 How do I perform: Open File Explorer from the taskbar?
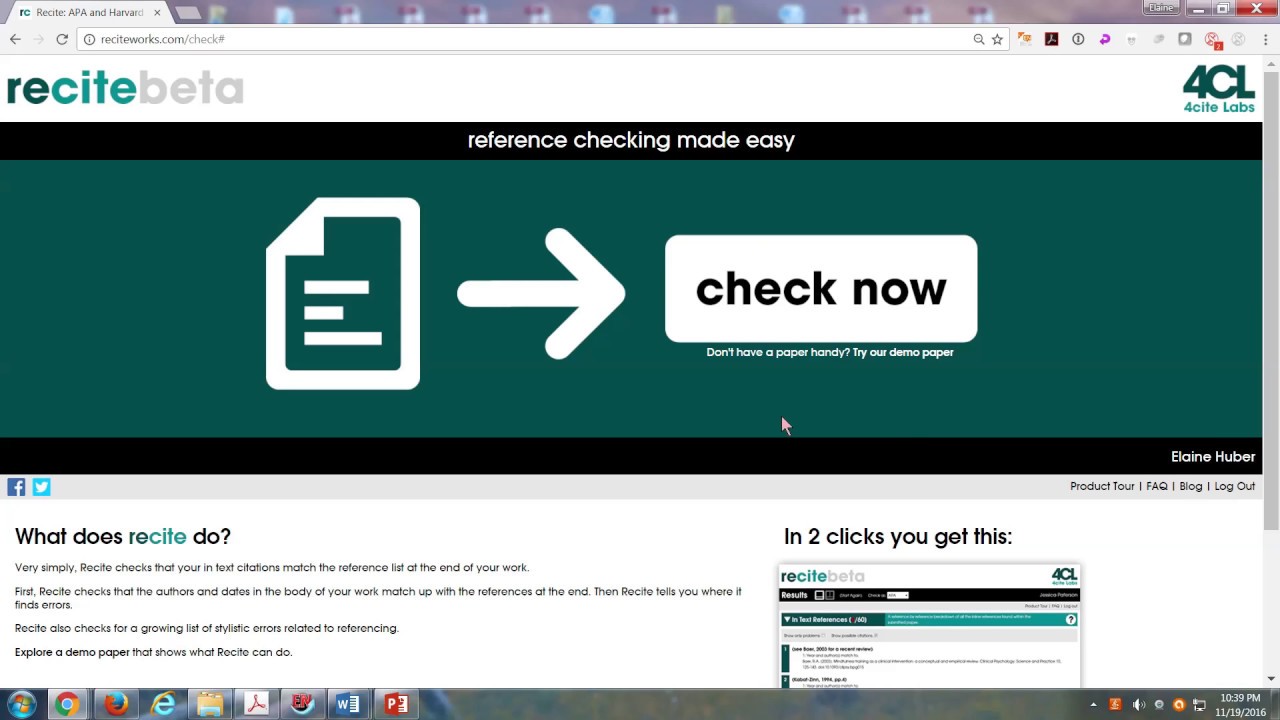209,704
